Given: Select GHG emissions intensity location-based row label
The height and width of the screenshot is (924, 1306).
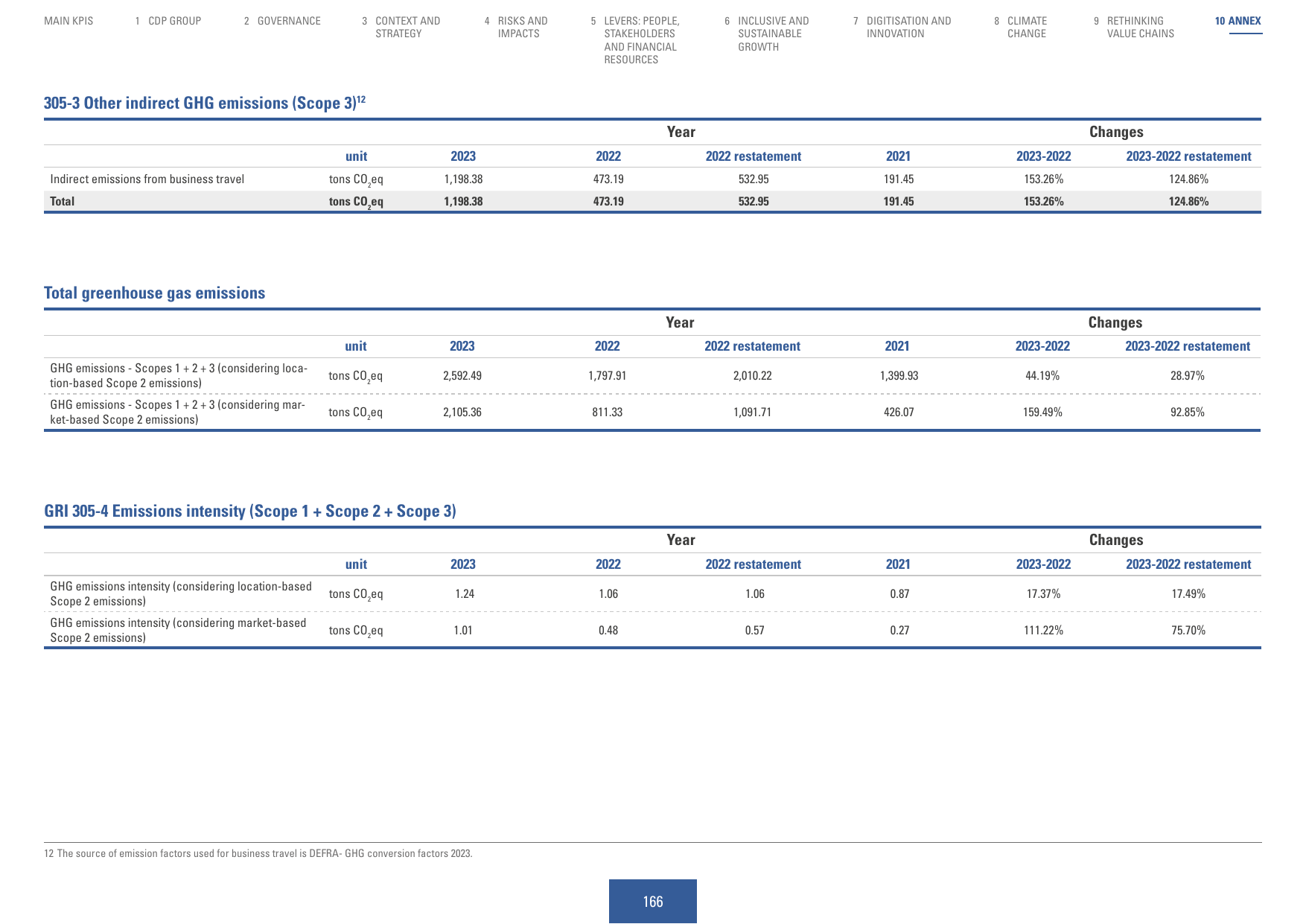Looking at the screenshot, I should pyautogui.click(x=181, y=593).
